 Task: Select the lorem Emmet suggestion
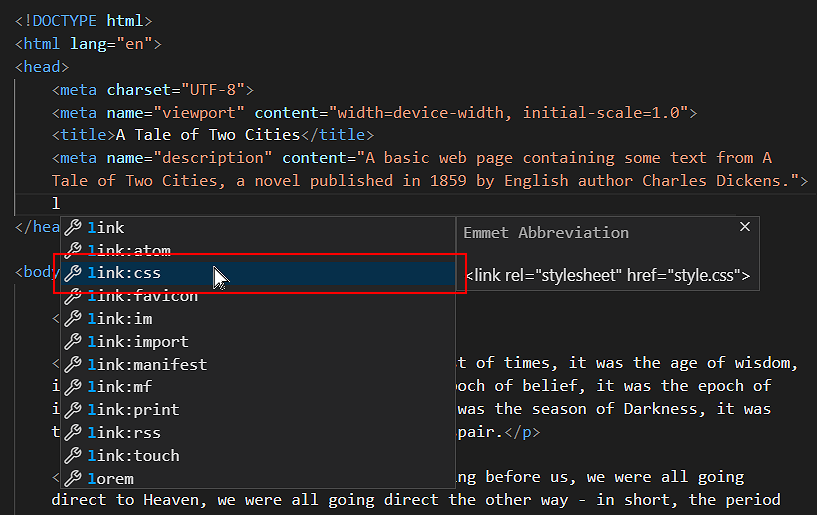click(x=110, y=479)
